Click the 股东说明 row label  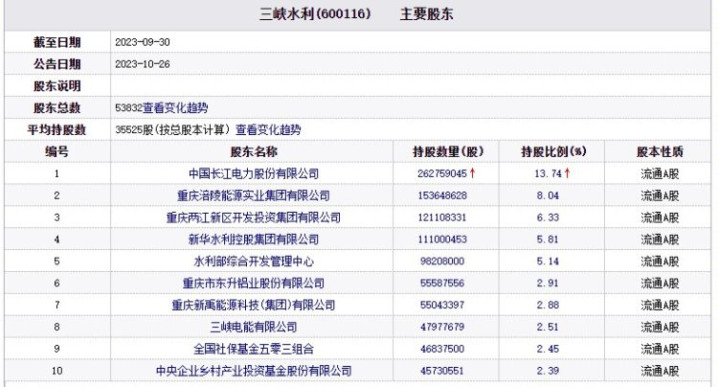[57, 86]
